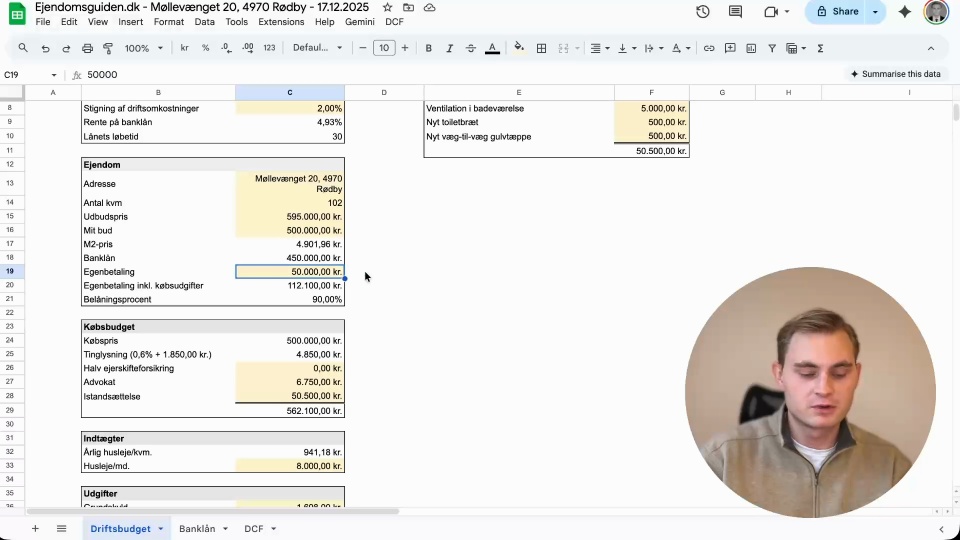
Task: Open the Data menu
Action: tap(204, 22)
